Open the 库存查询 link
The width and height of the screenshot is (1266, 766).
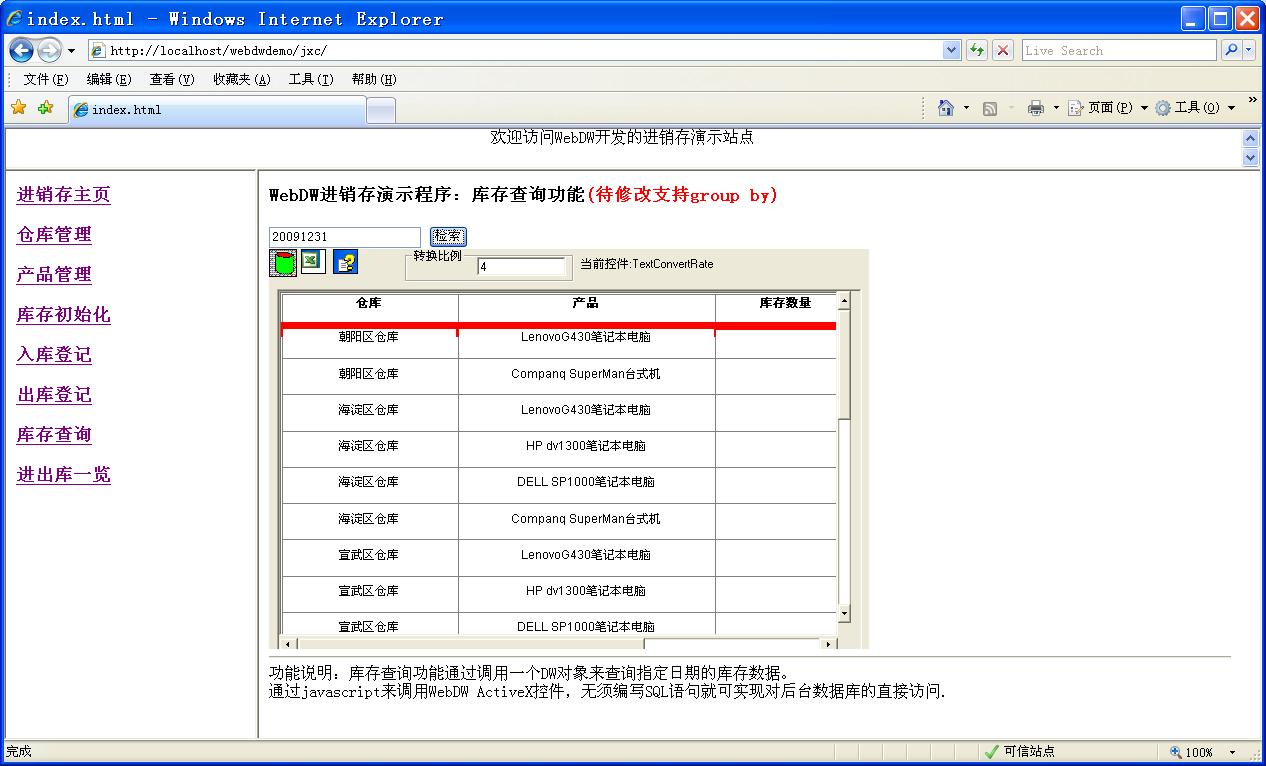pyautogui.click(x=54, y=435)
